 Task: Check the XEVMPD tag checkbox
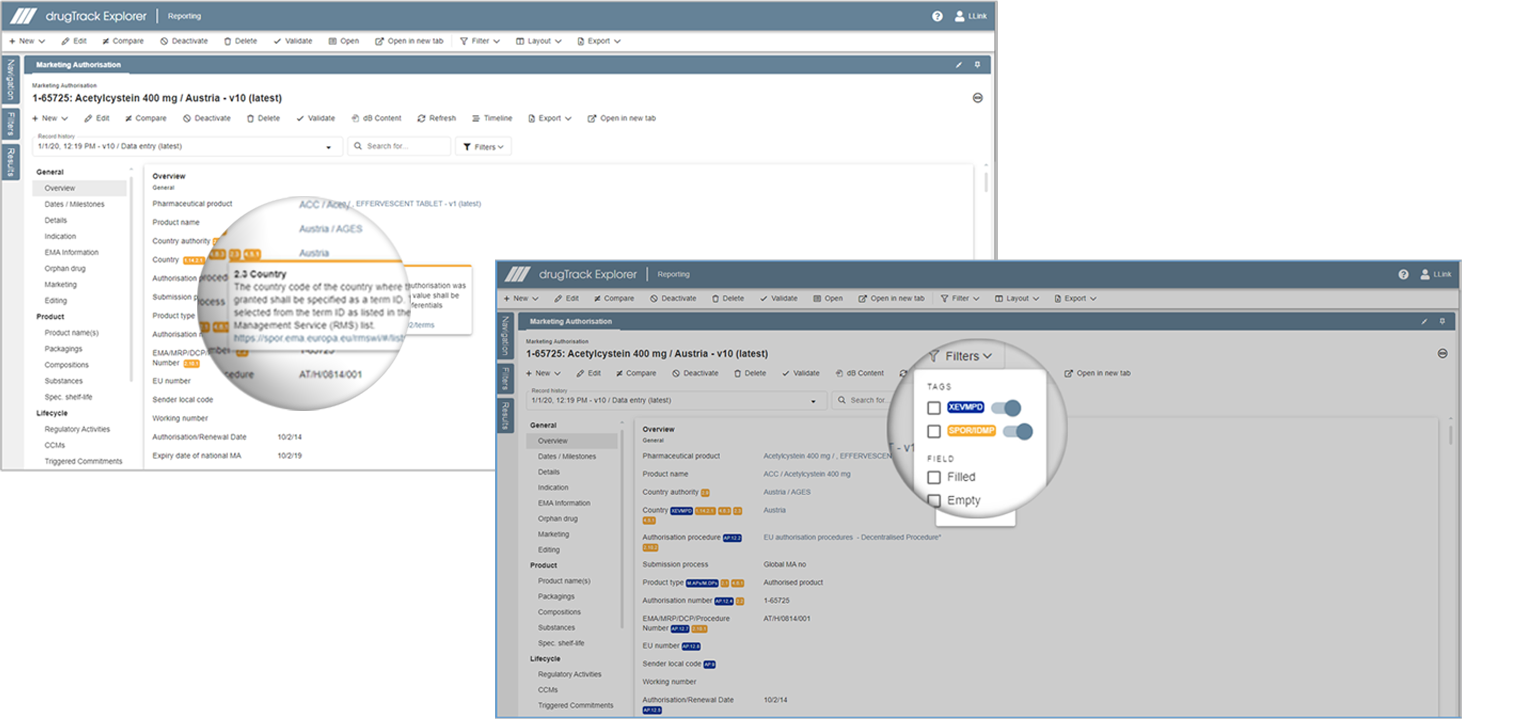point(934,408)
